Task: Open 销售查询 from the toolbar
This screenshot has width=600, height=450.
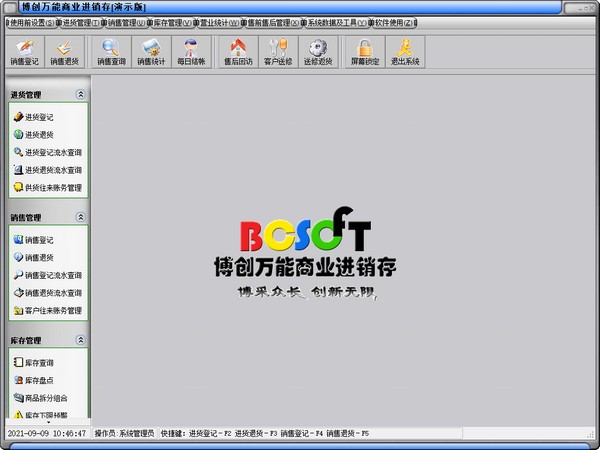Action: tap(112, 51)
